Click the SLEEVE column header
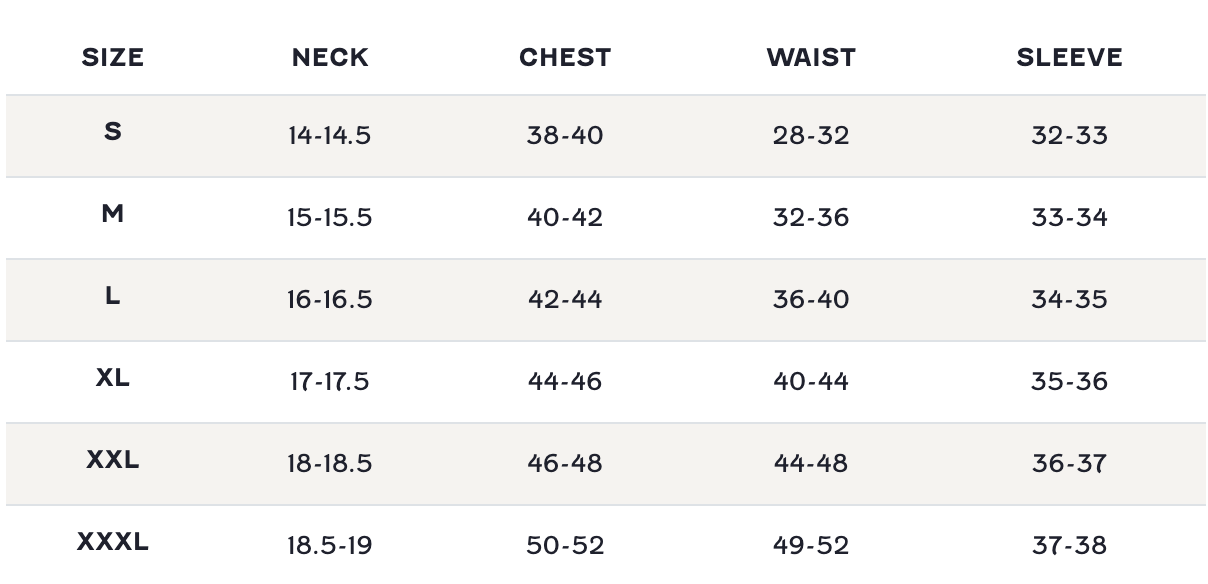The height and width of the screenshot is (584, 1208). coord(1069,58)
